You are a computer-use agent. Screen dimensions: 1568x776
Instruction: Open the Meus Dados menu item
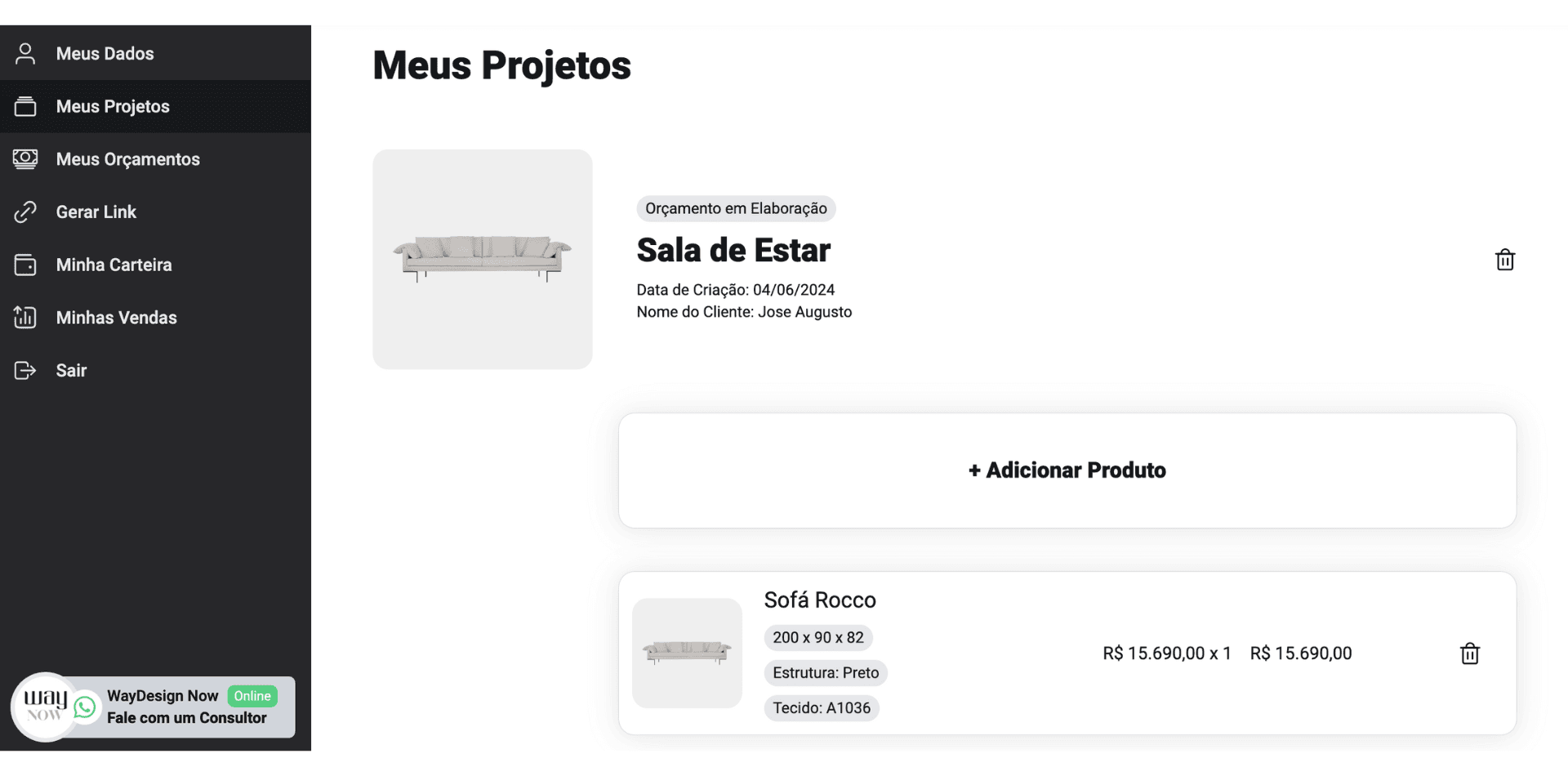[105, 54]
